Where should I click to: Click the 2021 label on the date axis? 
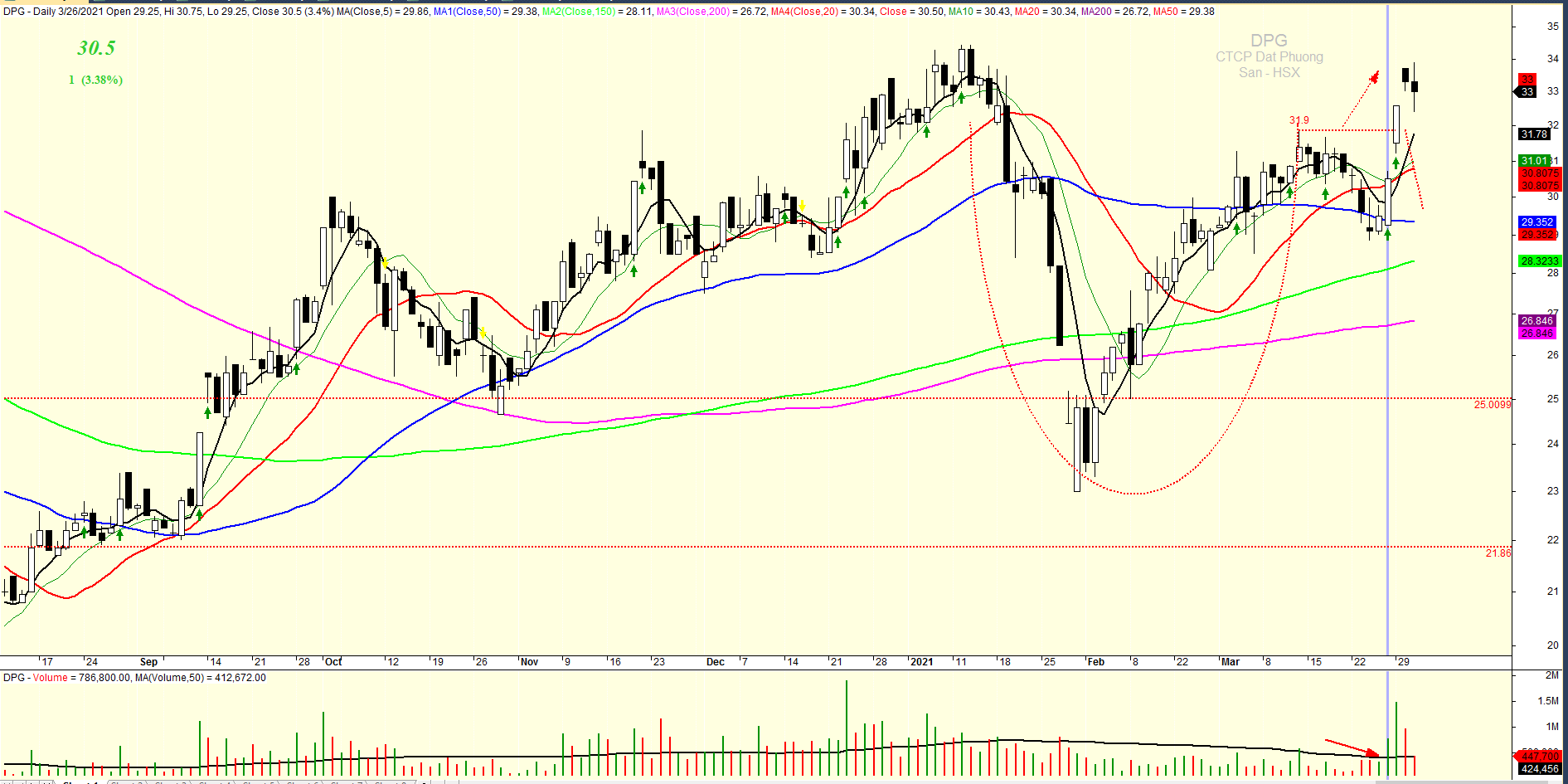click(921, 662)
